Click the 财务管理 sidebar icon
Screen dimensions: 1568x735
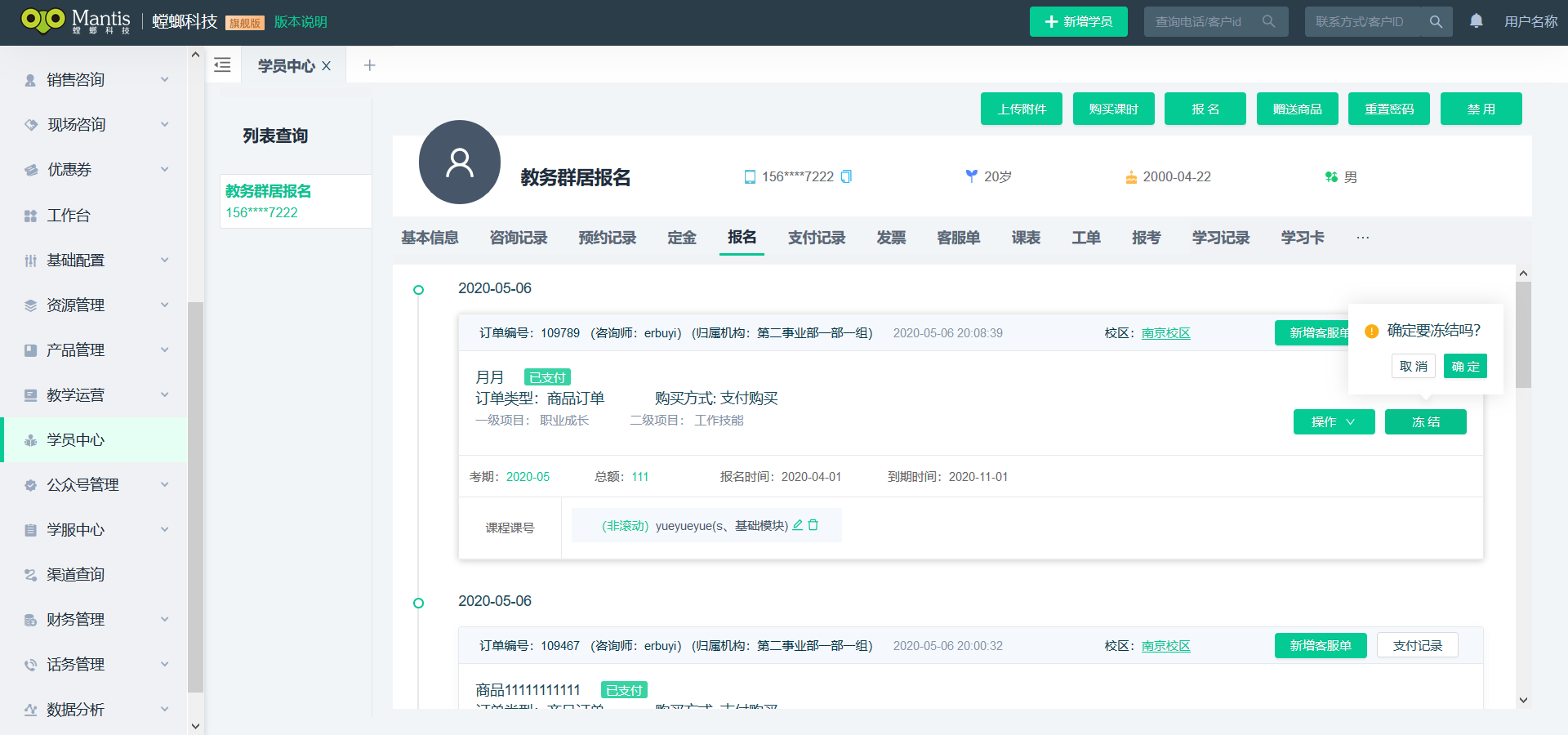30,620
